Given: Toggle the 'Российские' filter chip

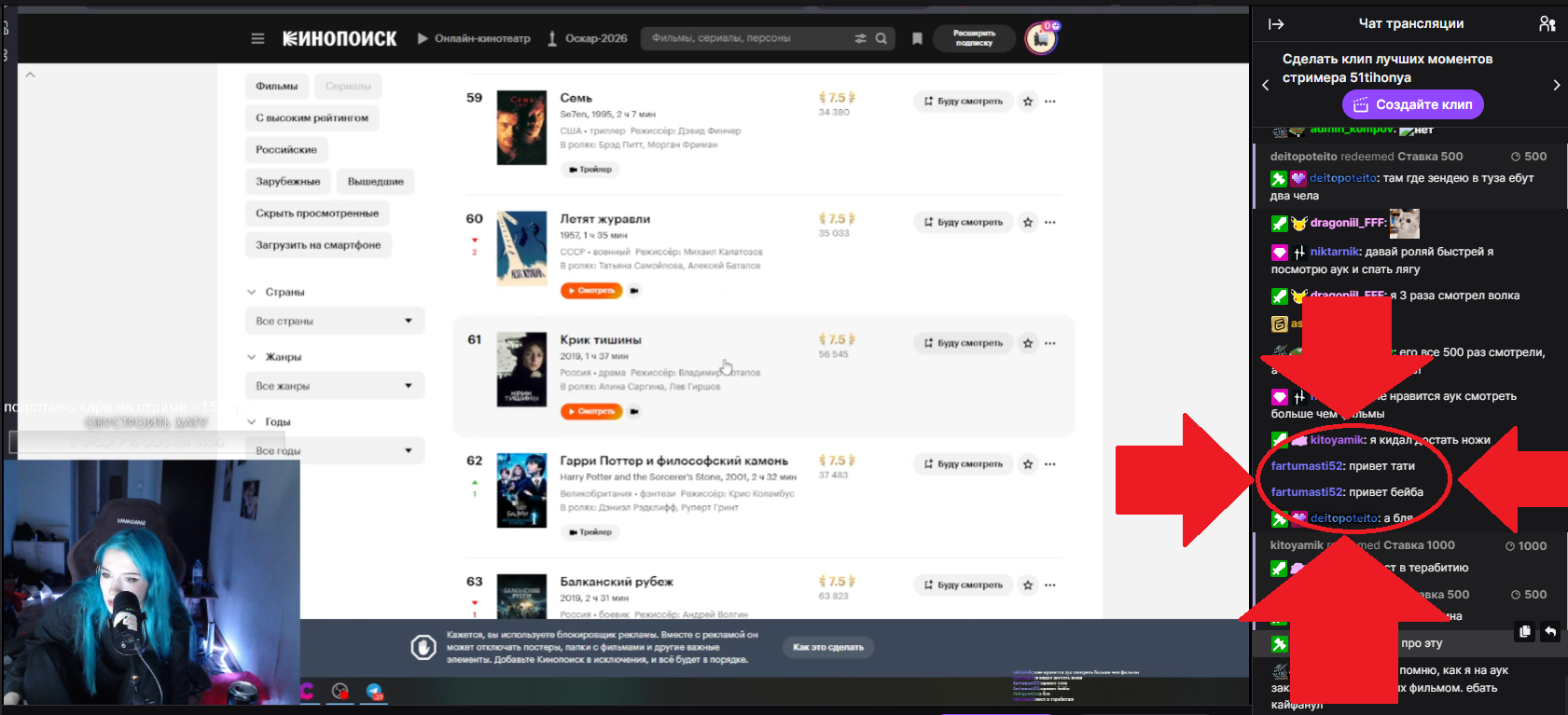Looking at the screenshot, I should pos(286,150).
